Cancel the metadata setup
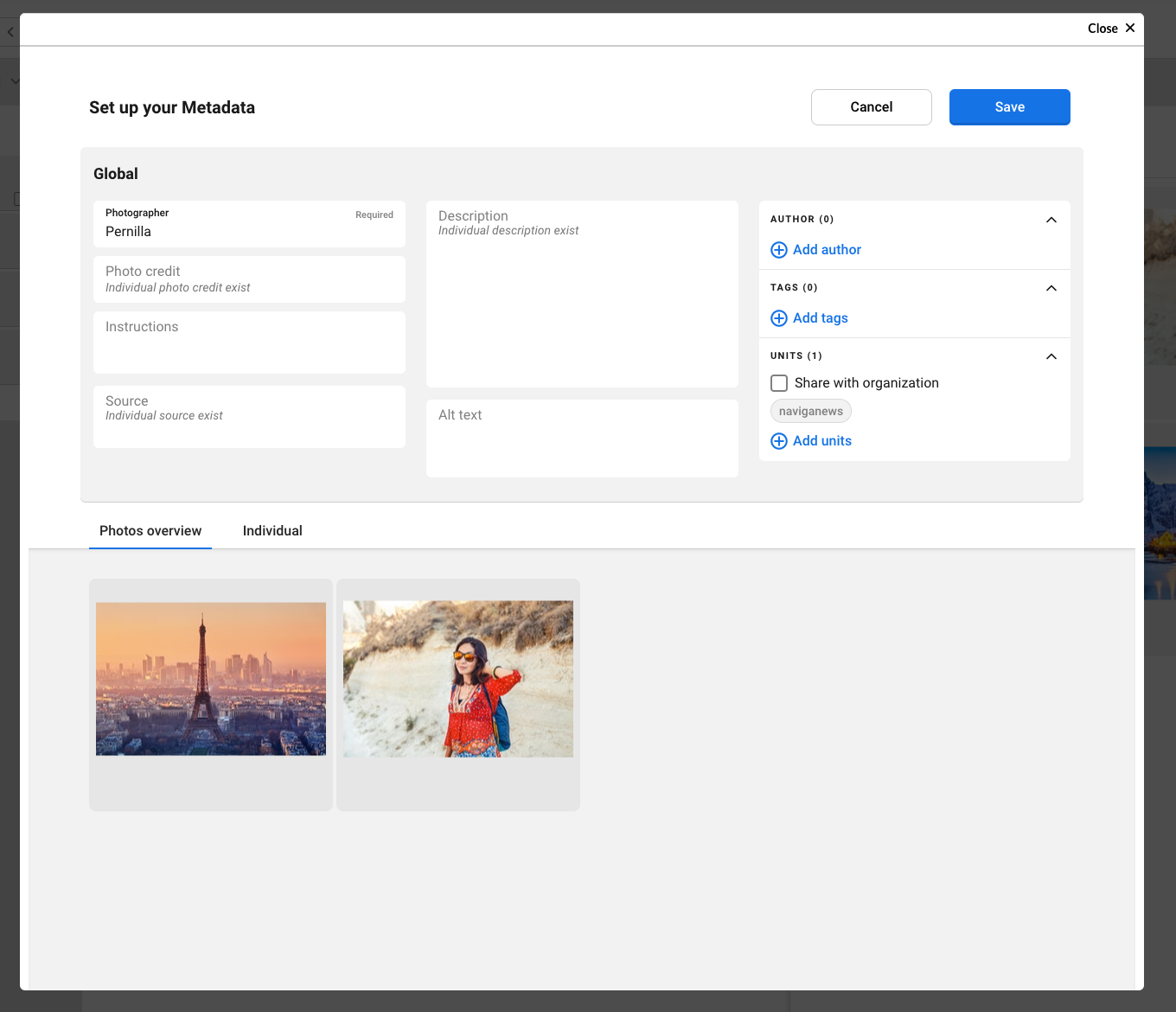Viewport: 1176px width, 1012px height. pyautogui.click(x=871, y=107)
